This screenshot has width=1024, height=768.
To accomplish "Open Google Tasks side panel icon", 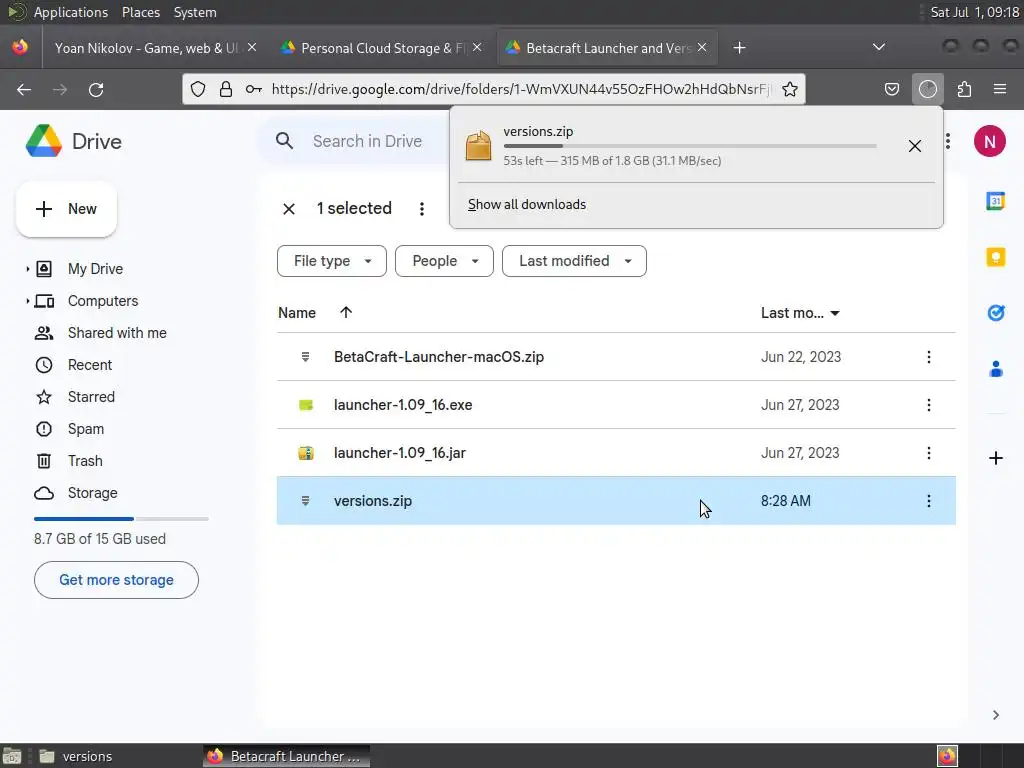I will [x=995, y=313].
